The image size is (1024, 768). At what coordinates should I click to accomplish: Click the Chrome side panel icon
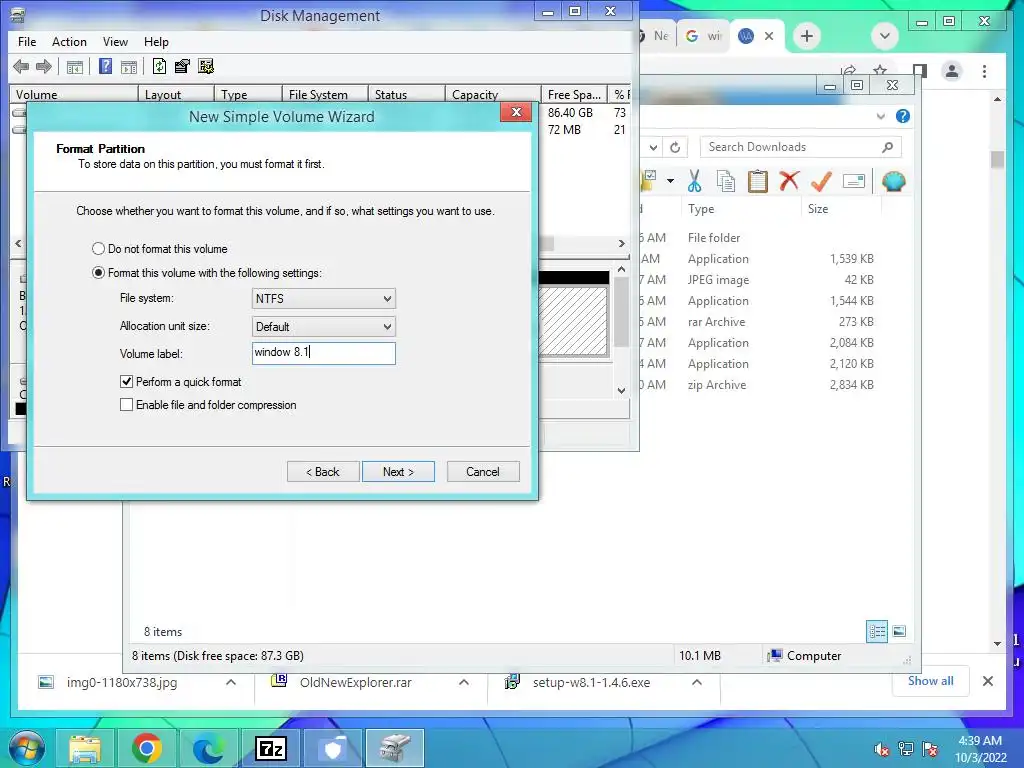pyautogui.click(x=920, y=71)
